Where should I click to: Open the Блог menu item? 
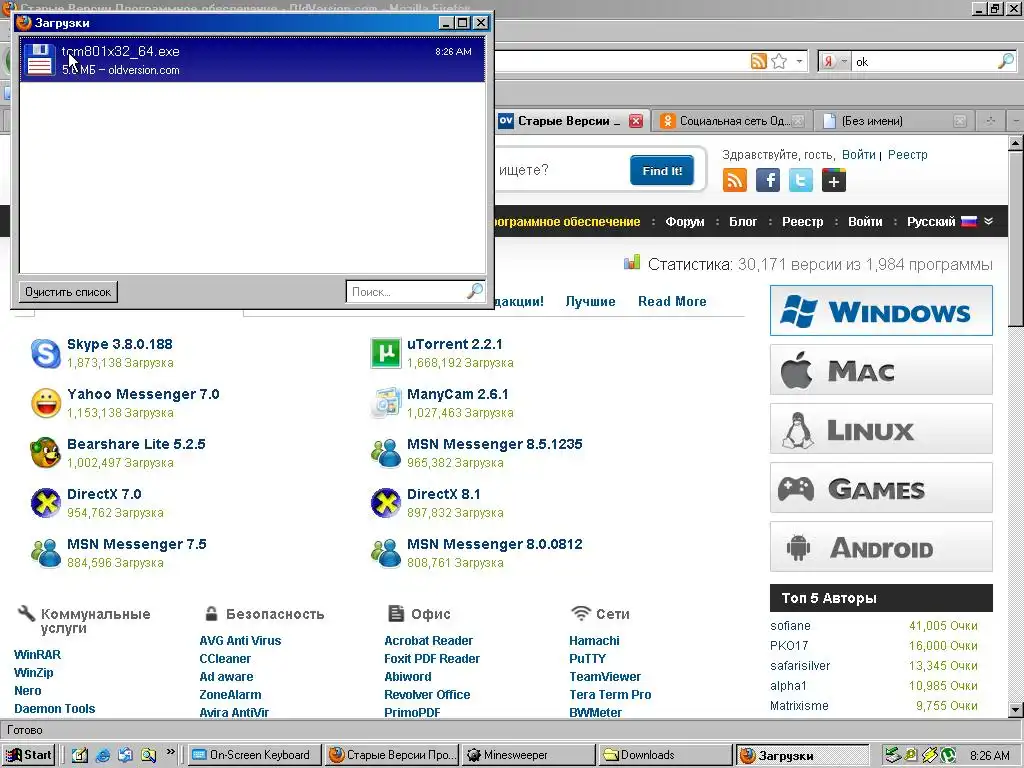(743, 221)
